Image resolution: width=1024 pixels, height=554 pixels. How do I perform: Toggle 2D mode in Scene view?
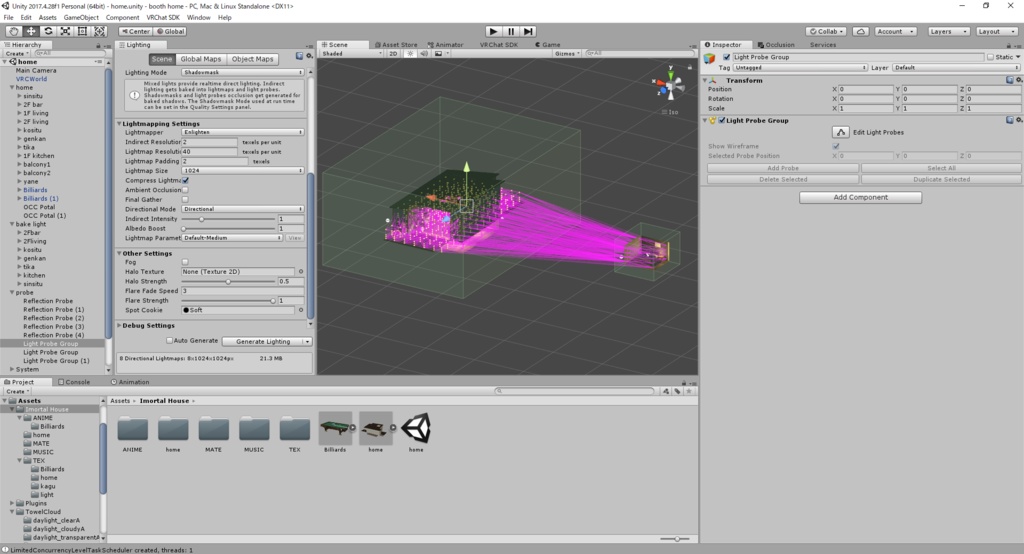coord(393,53)
